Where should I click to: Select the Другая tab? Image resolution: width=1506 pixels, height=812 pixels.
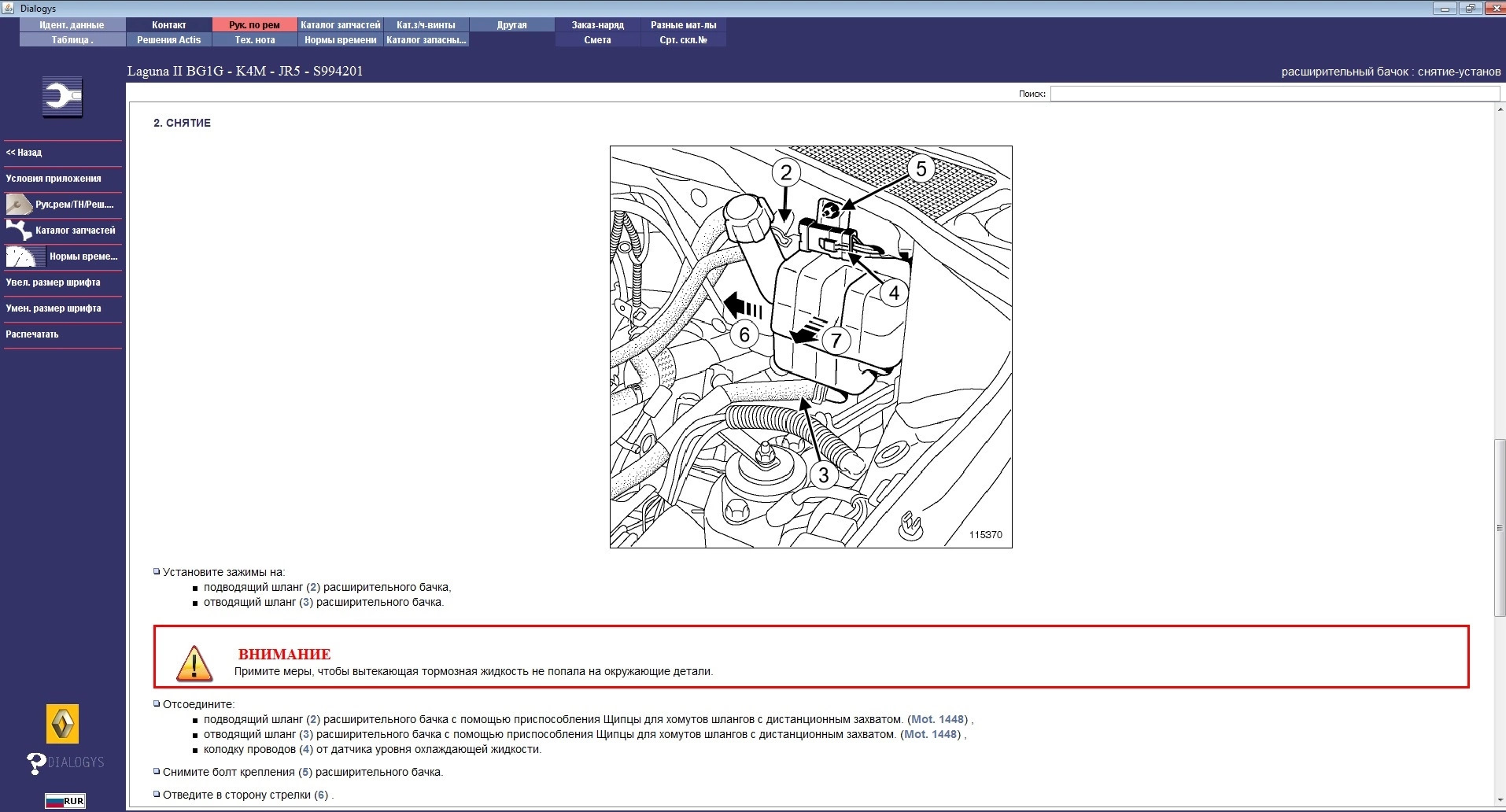tap(511, 25)
